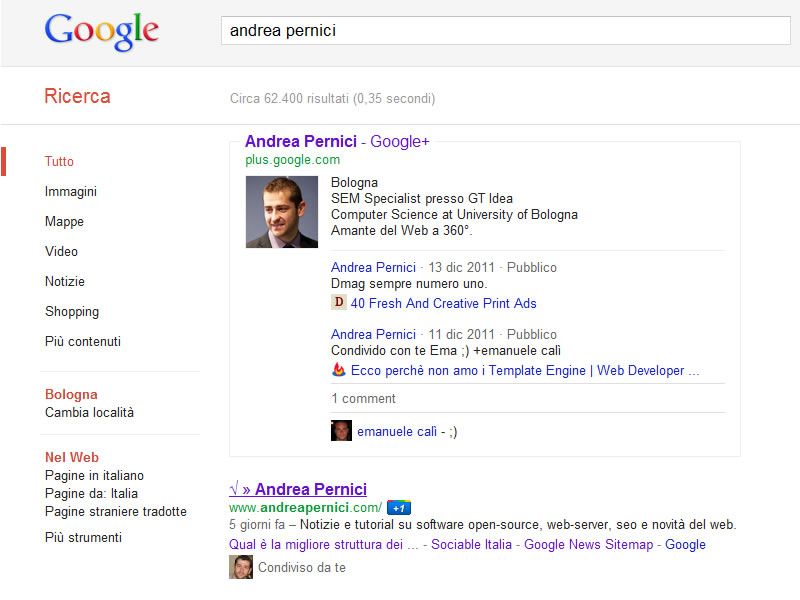Click the flame favicon beside Template Engine link
Image resolution: width=800 pixels, height=600 pixels.
click(338, 370)
